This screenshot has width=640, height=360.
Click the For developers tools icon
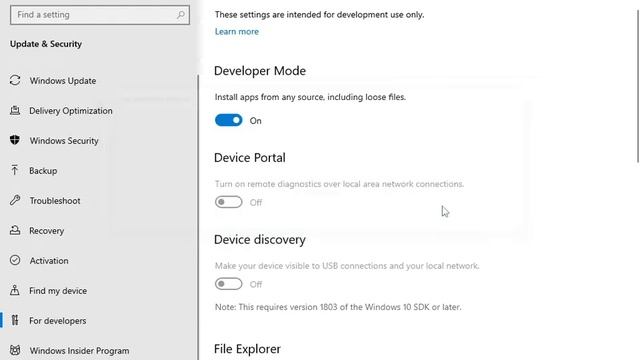point(15,320)
